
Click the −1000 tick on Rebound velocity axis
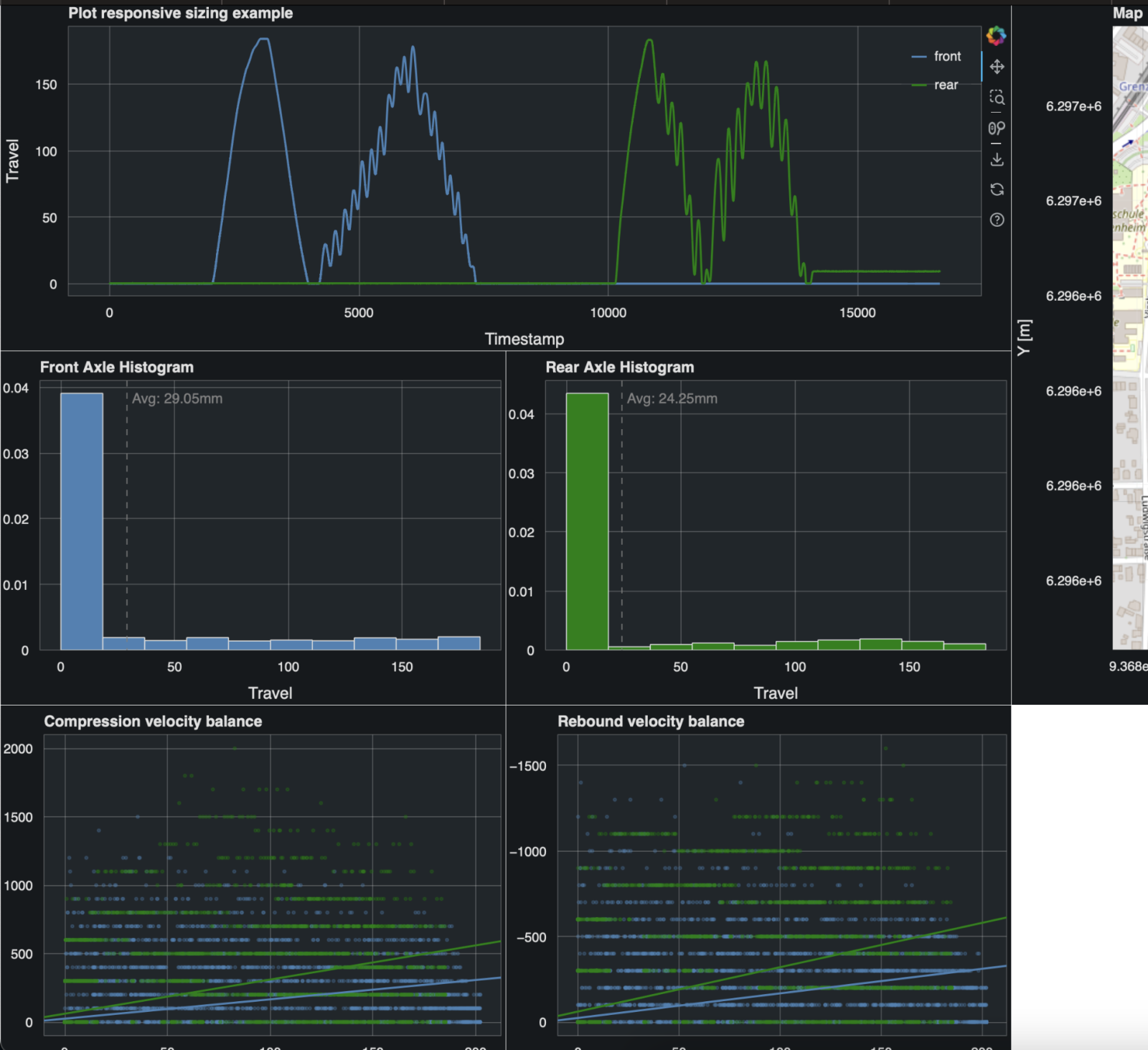(528, 851)
